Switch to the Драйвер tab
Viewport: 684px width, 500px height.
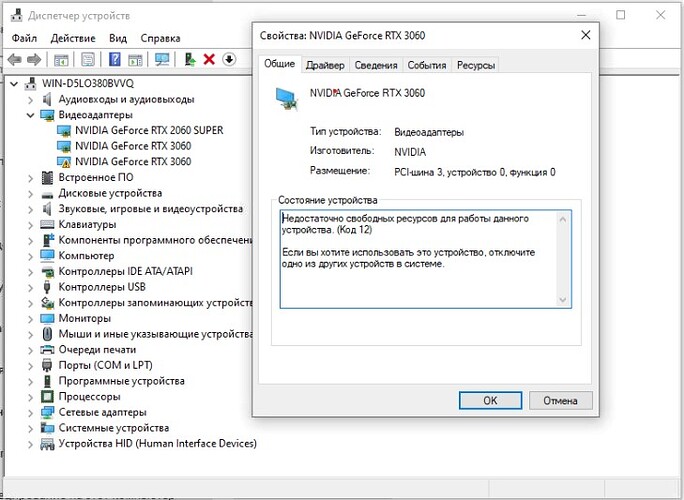point(325,65)
